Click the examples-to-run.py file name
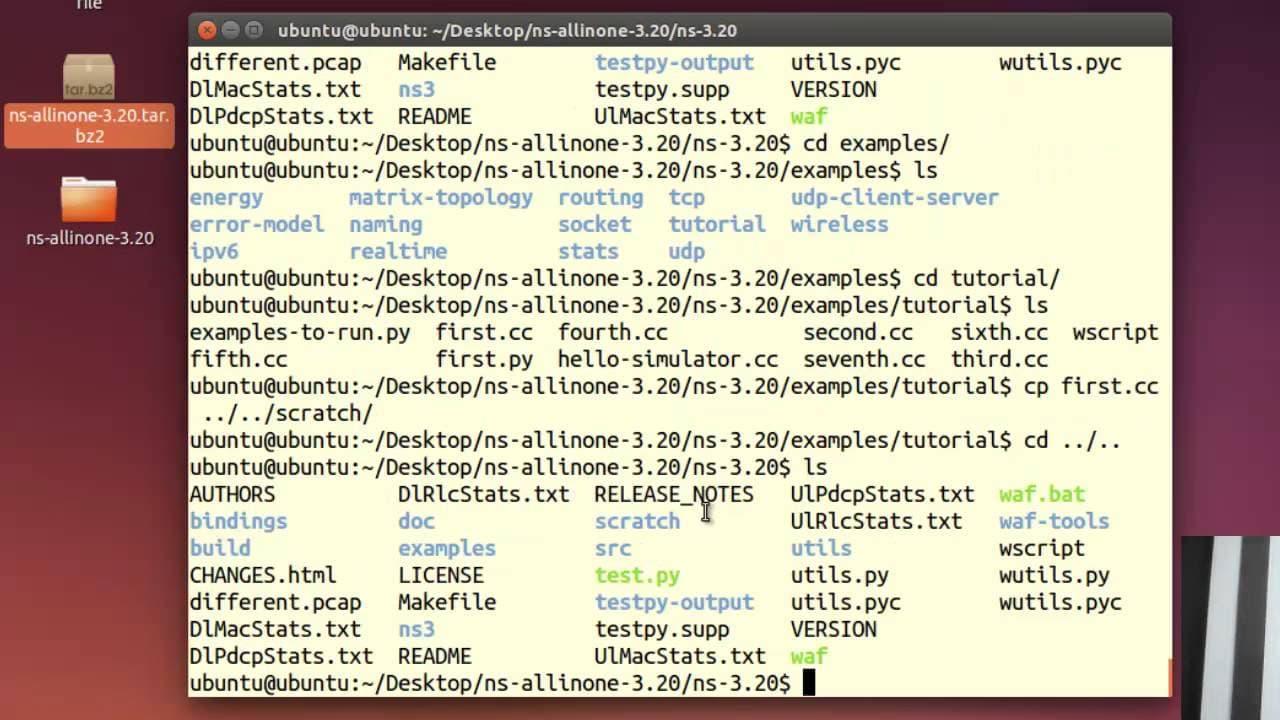This screenshot has height=720, width=1280. 300,333
